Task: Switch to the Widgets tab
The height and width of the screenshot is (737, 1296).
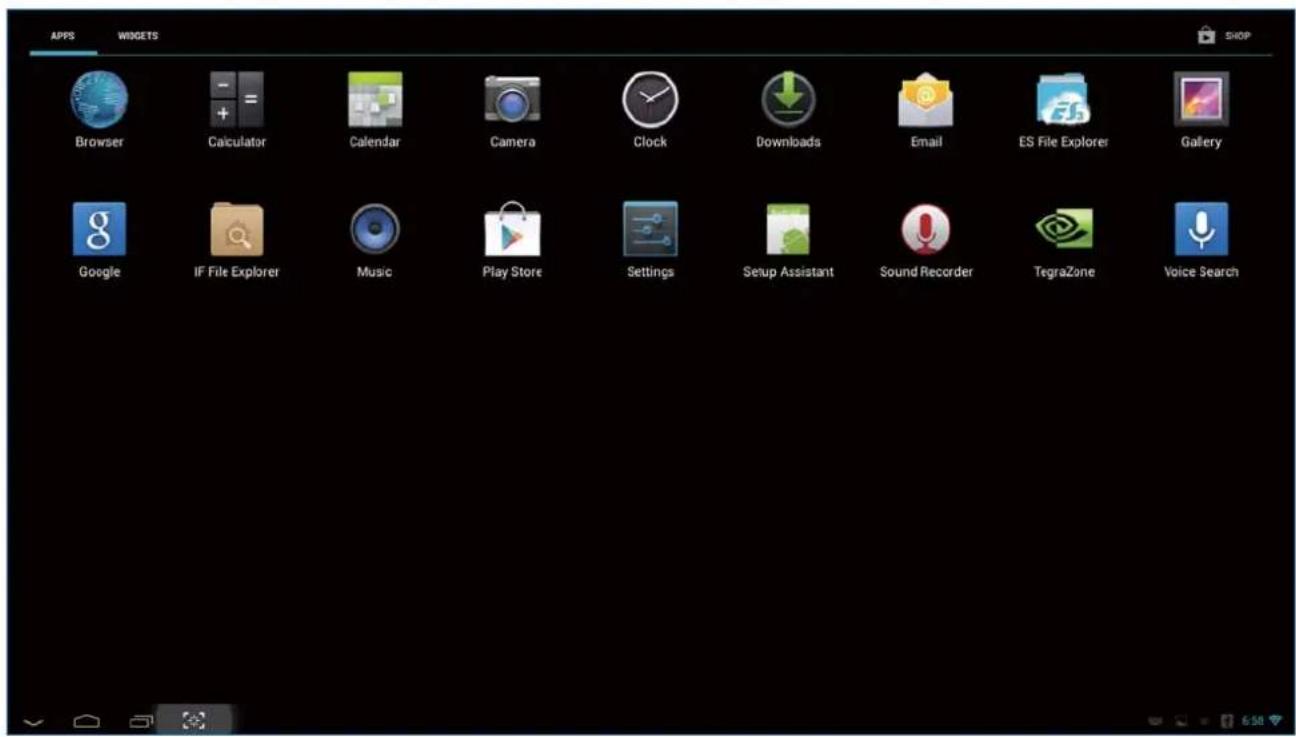Action: 138,36
